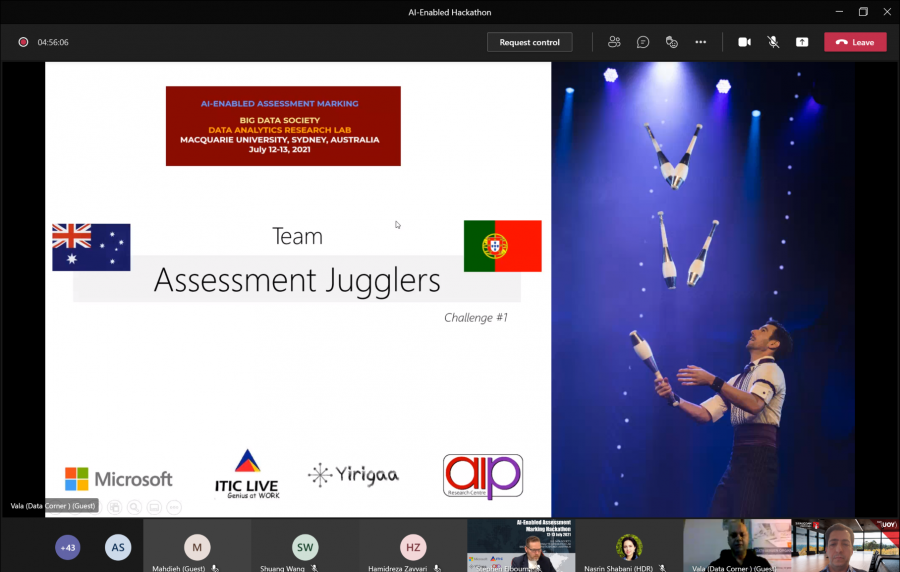
Task: Click the Microsoft logo on the slide
Action: coord(118,479)
